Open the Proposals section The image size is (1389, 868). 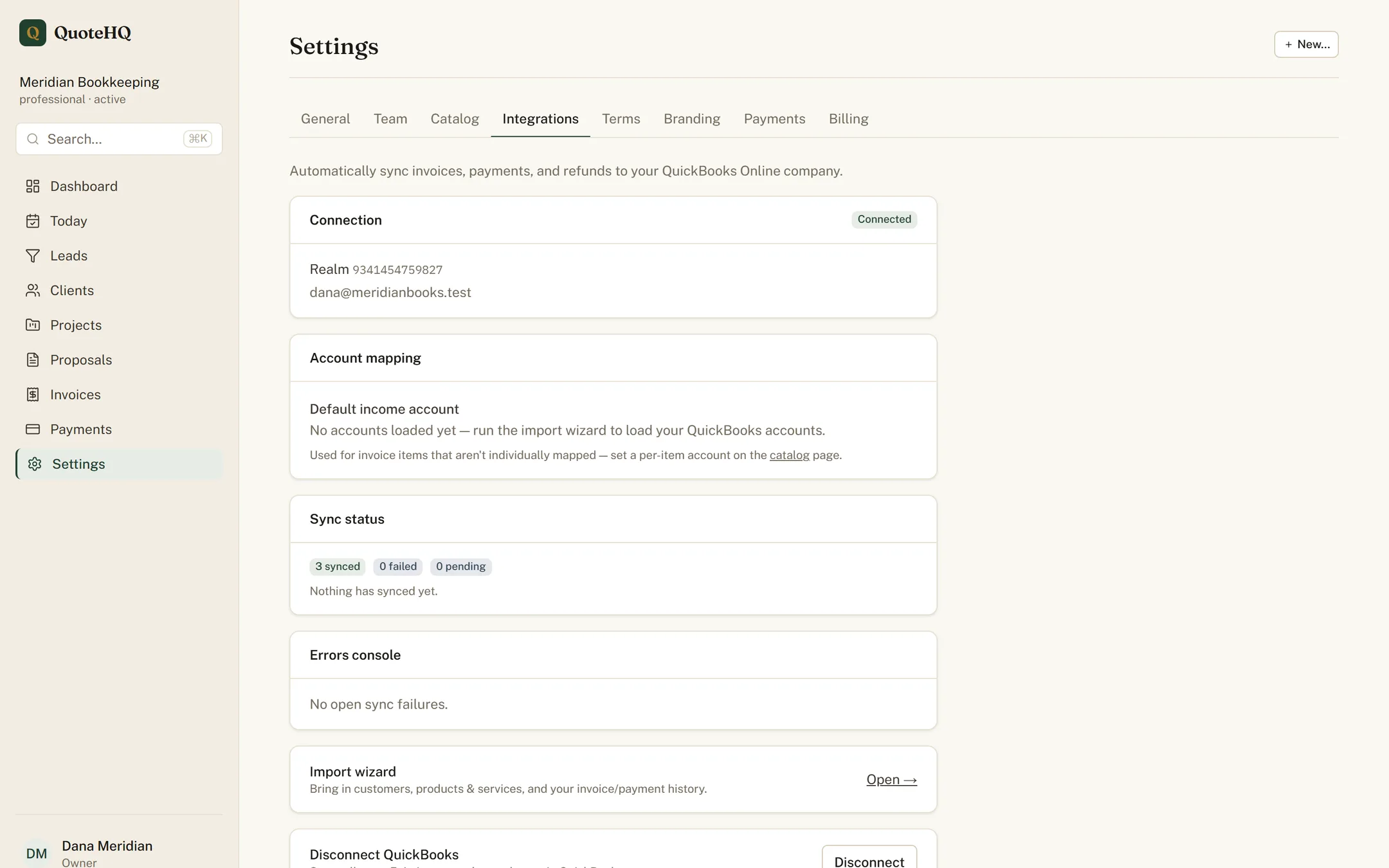(x=119, y=360)
